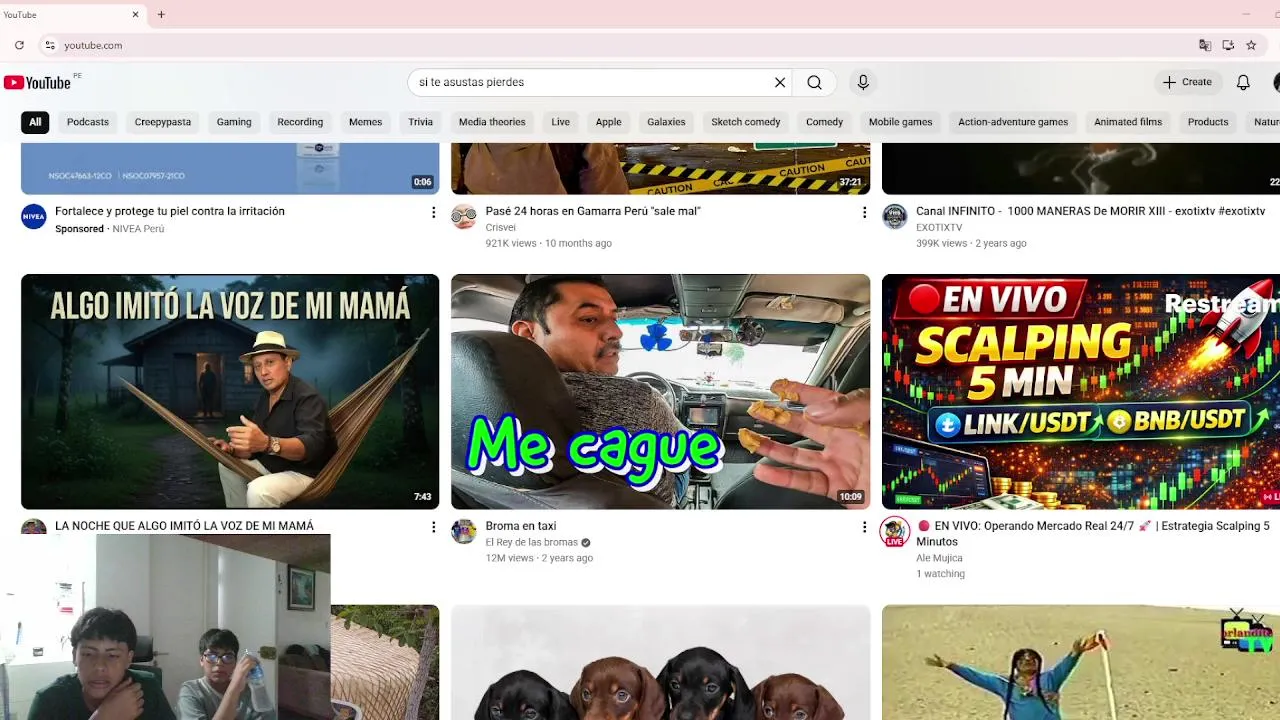Screen dimensions: 1280x720
Task: Open EXOTIXTV channel avatar
Action: (895, 216)
